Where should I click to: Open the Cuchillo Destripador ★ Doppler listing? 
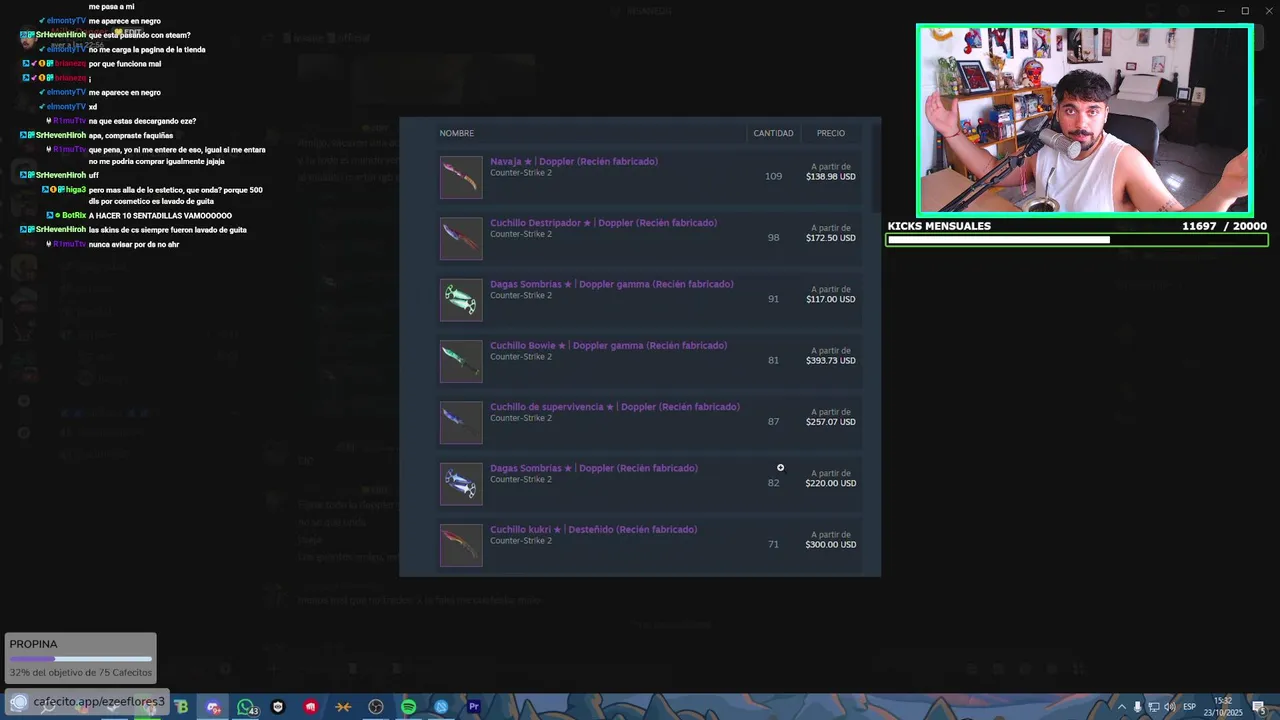point(603,223)
